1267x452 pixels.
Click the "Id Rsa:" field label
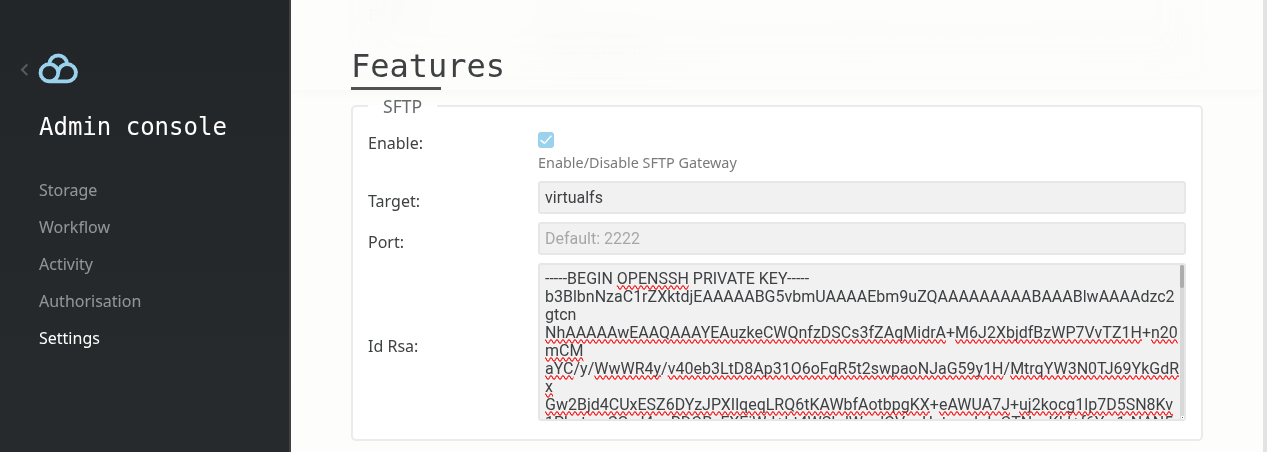coord(393,347)
